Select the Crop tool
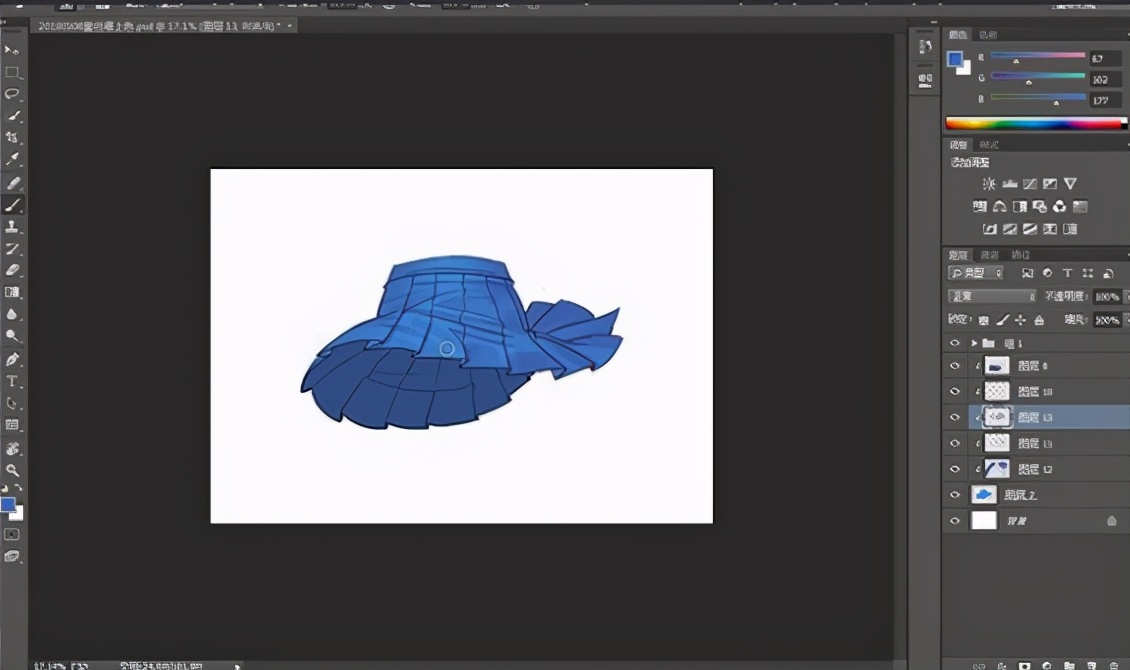 pos(12,138)
